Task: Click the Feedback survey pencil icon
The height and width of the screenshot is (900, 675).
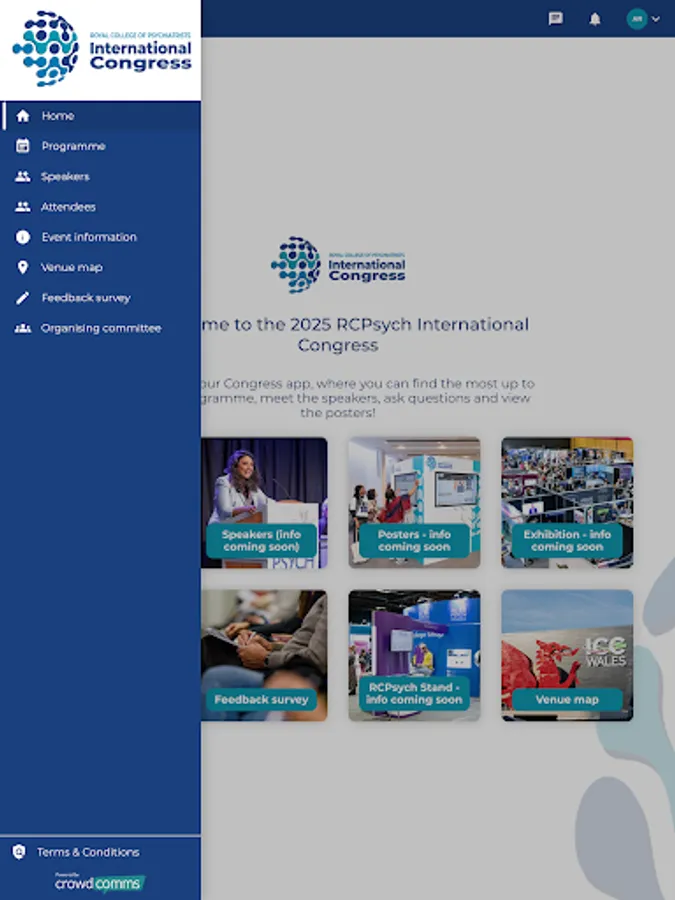Action: pyautogui.click(x=22, y=297)
